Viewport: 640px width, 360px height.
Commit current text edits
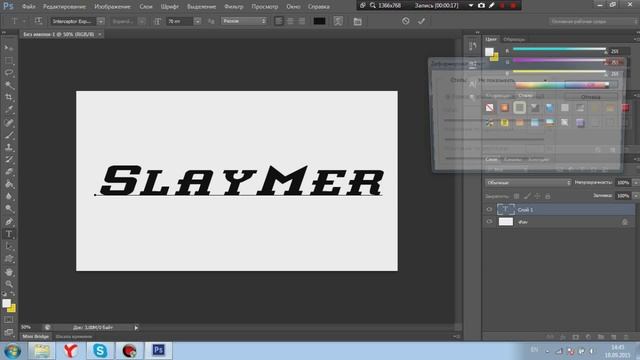click(421, 21)
